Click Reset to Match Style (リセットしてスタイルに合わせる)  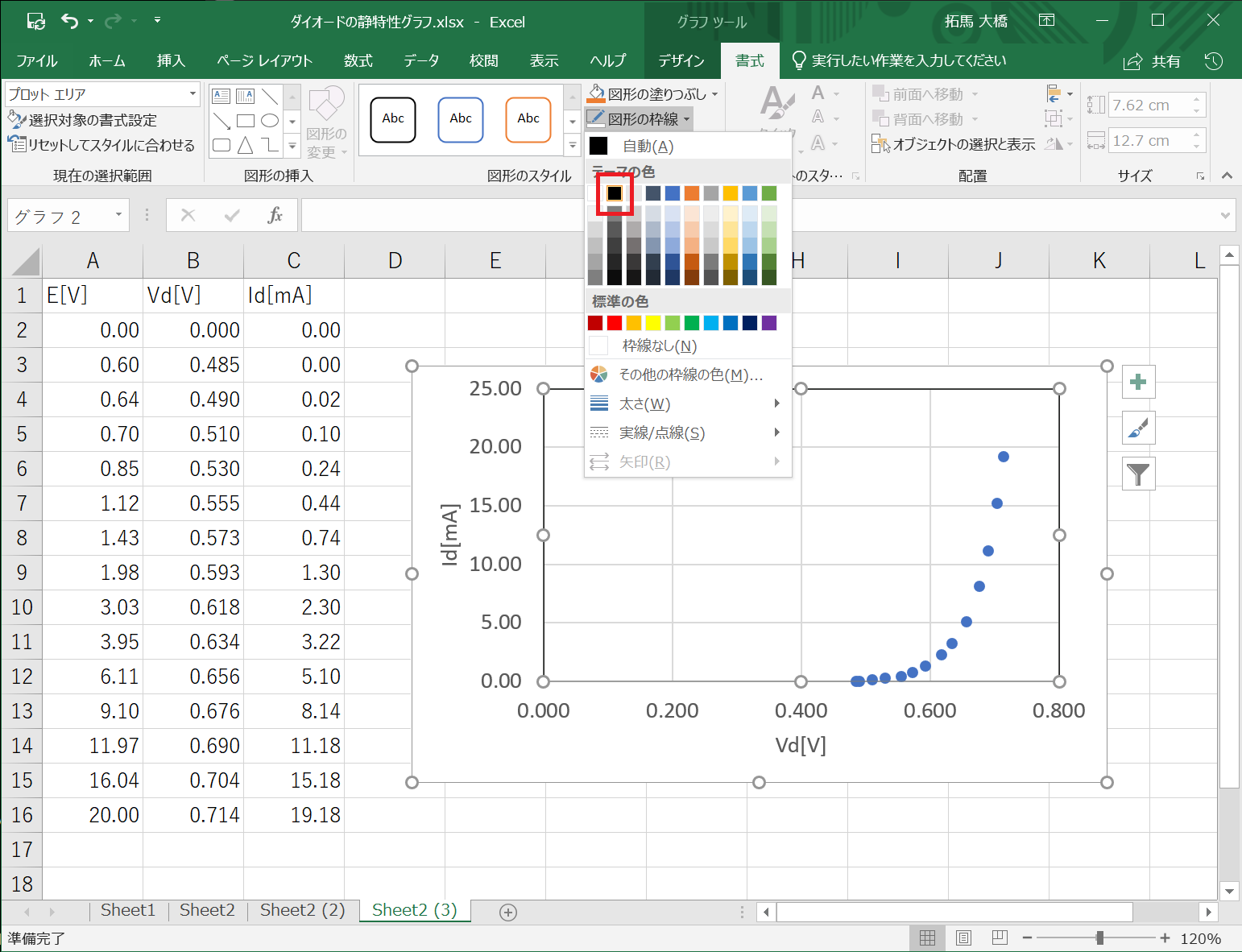[x=101, y=145]
